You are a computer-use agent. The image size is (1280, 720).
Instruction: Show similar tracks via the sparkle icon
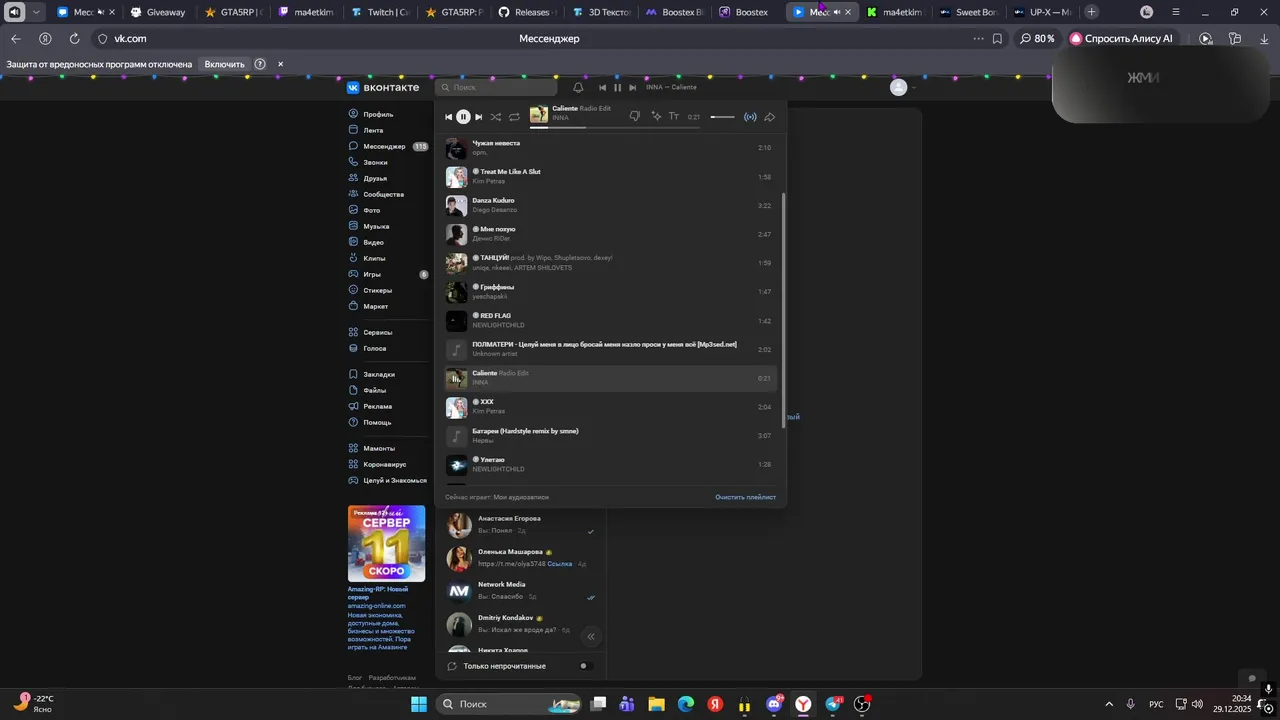click(656, 117)
